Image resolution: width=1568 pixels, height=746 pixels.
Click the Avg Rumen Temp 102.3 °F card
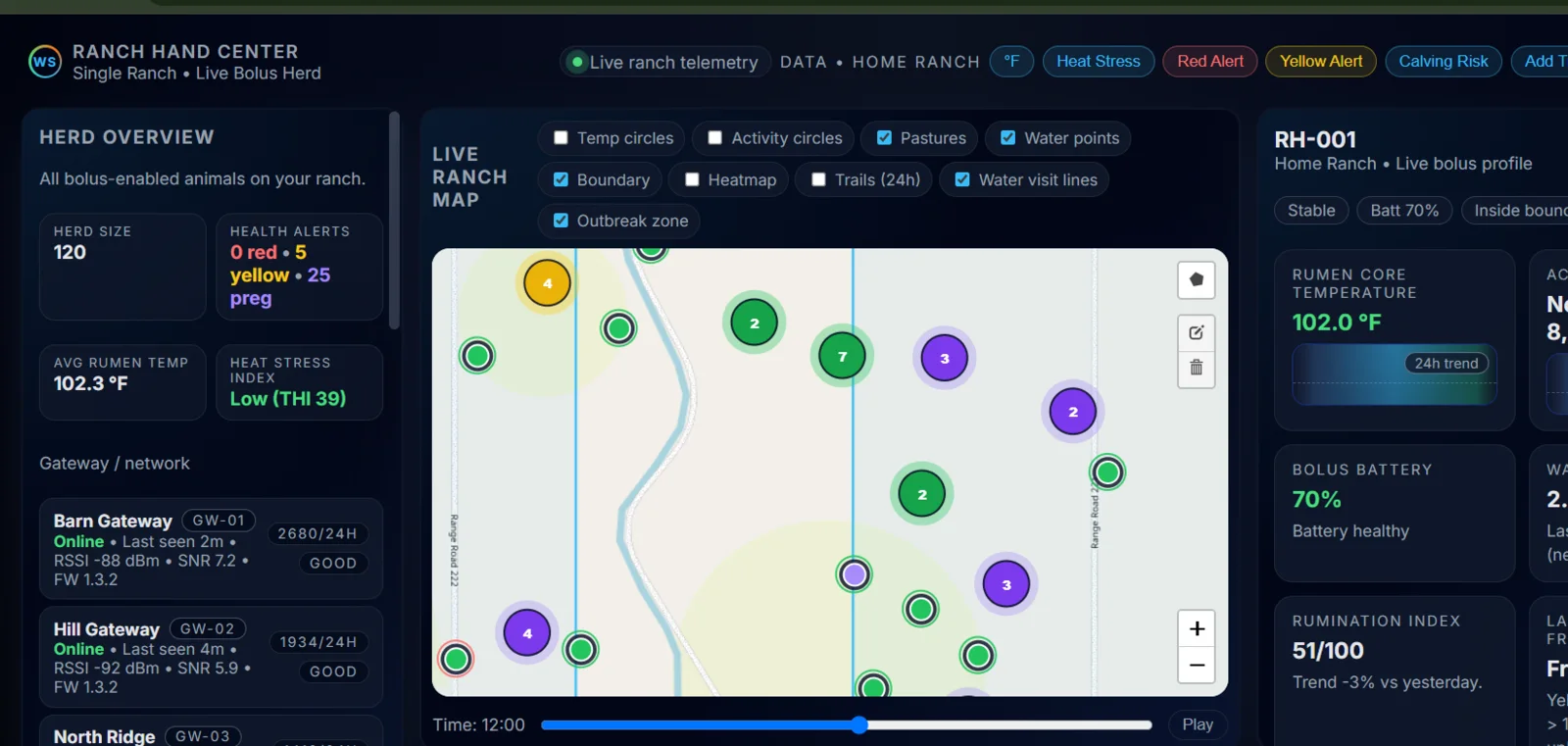[x=122, y=382]
